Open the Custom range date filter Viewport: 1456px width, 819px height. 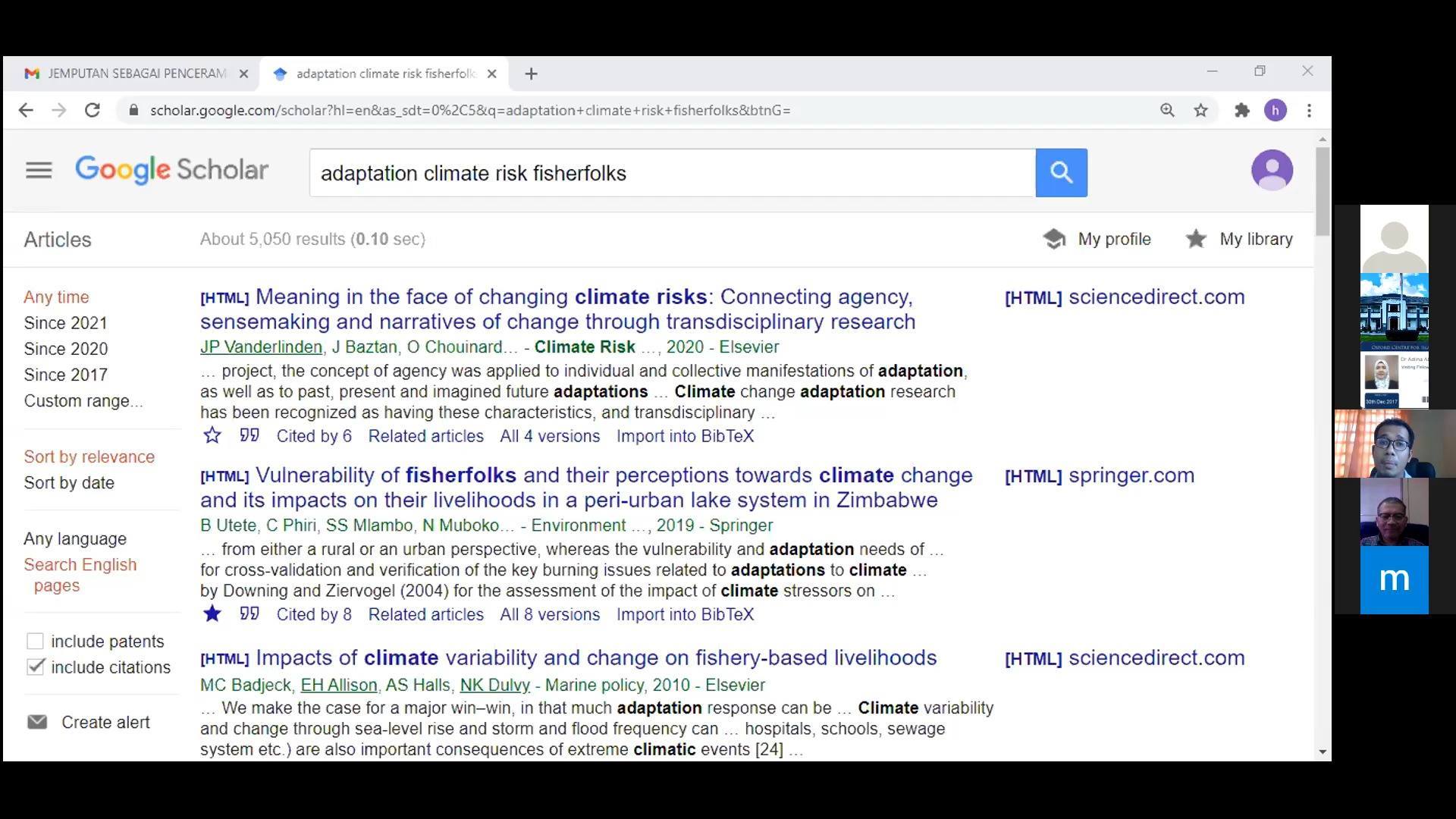pyautogui.click(x=83, y=401)
